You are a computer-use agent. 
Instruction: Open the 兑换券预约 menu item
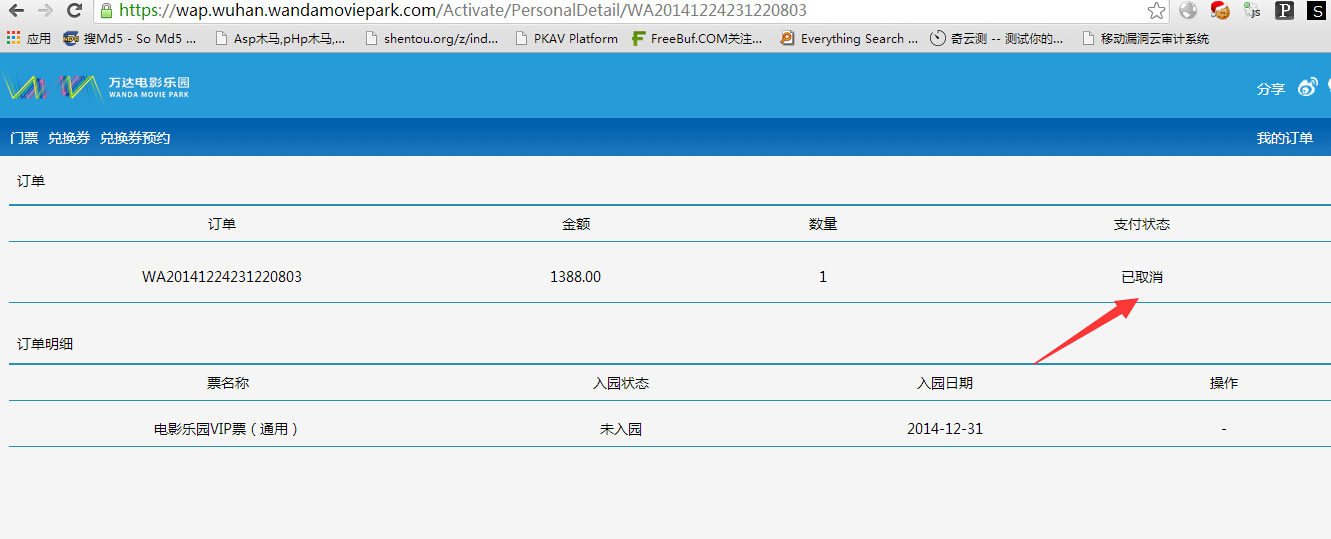[135, 138]
